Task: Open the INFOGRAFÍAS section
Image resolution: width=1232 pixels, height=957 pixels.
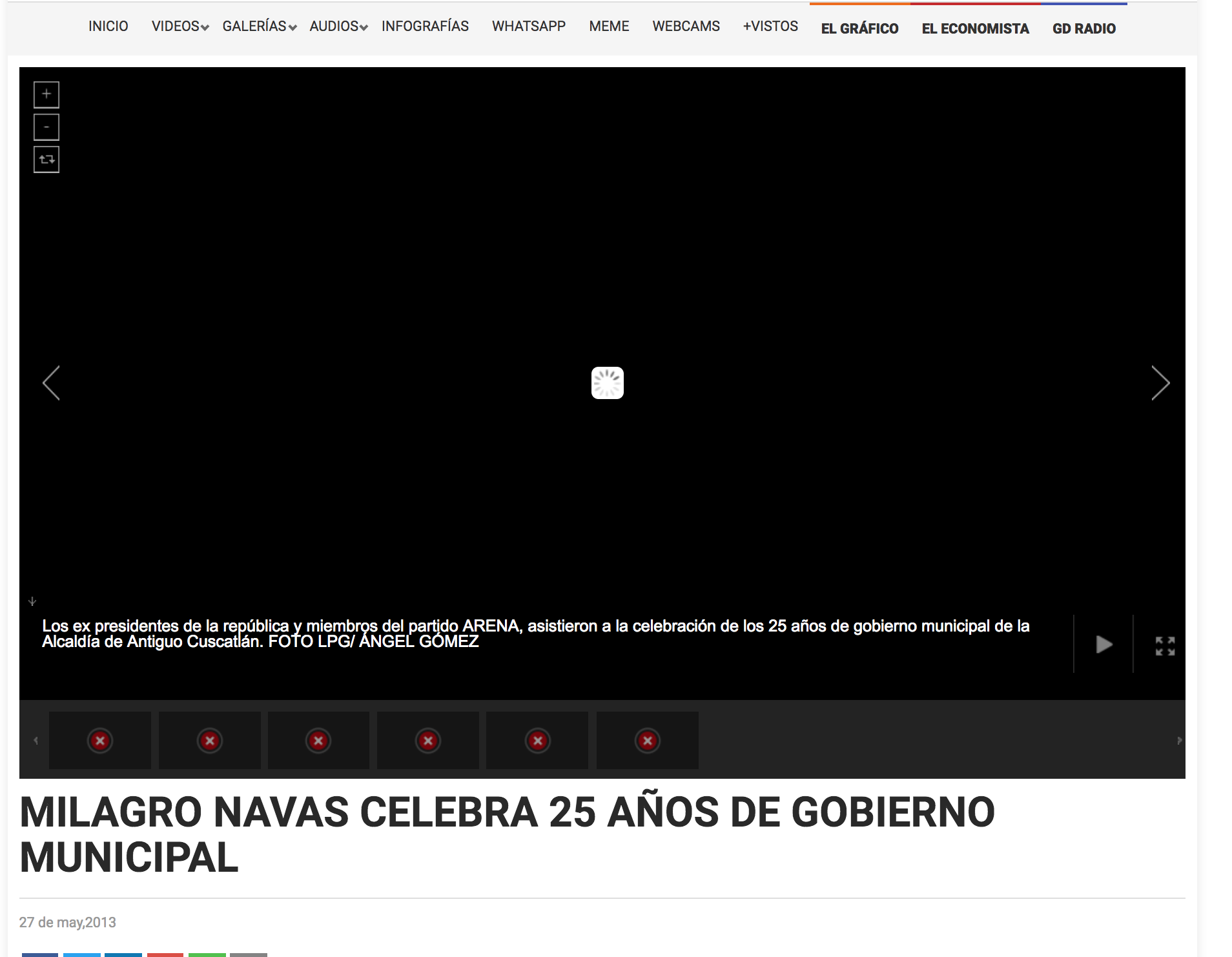Action: coord(425,26)
